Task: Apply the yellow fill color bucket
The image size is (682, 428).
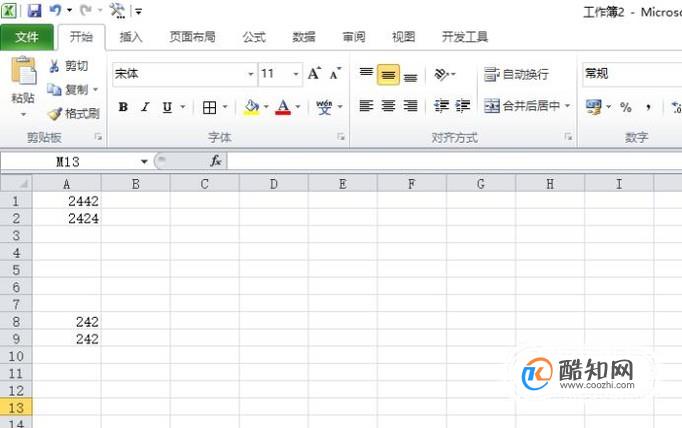Action: click(251, 107)
